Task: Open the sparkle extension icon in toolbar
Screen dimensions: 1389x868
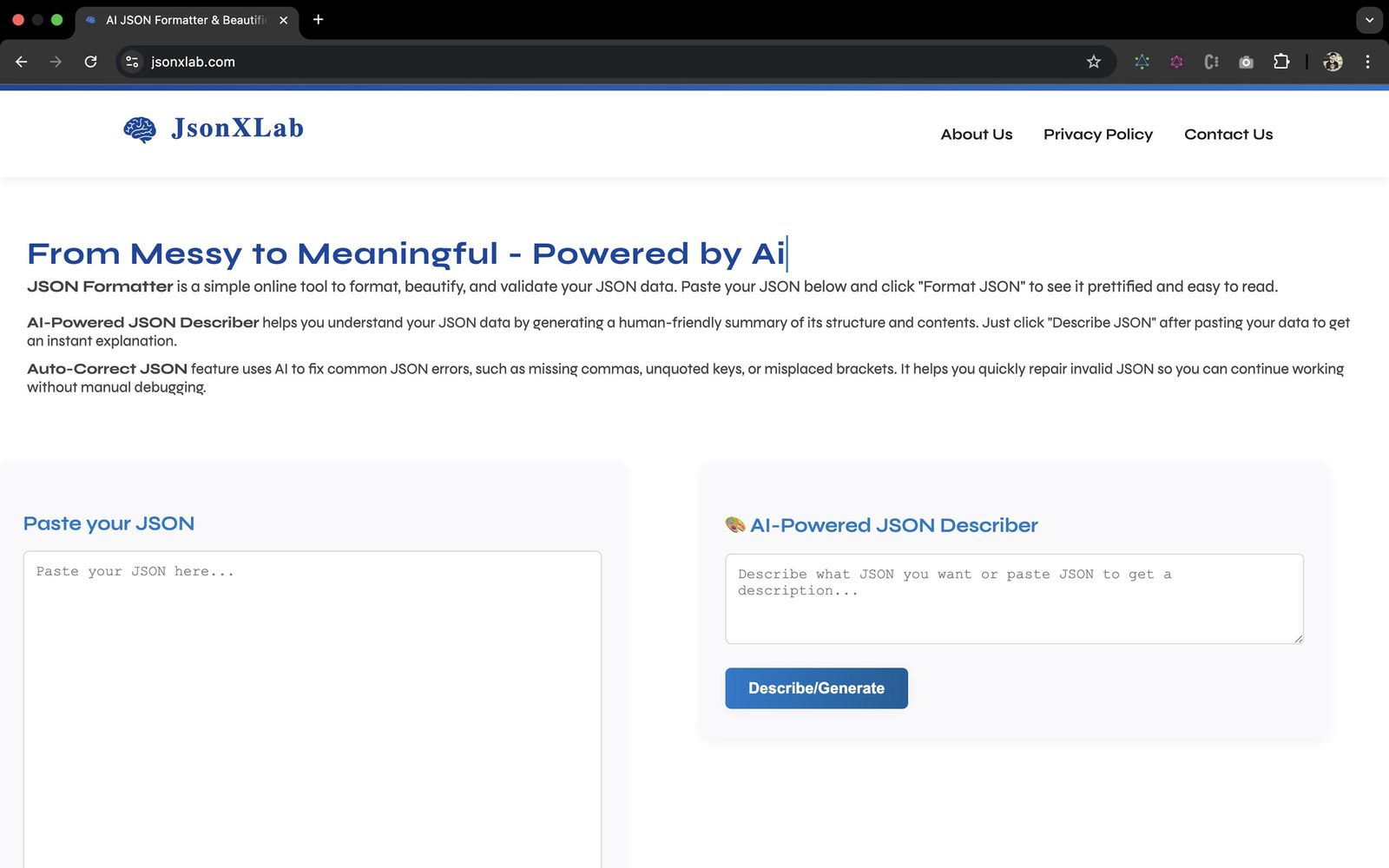Action: (1142, 62)
